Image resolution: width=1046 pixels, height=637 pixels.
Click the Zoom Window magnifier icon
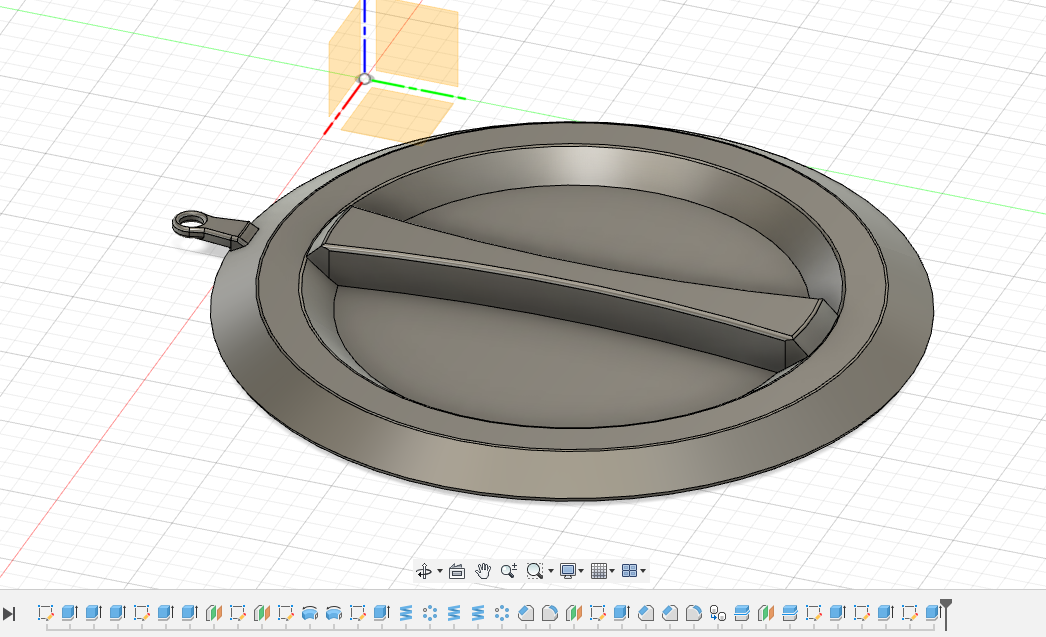(x=534, y=571)
